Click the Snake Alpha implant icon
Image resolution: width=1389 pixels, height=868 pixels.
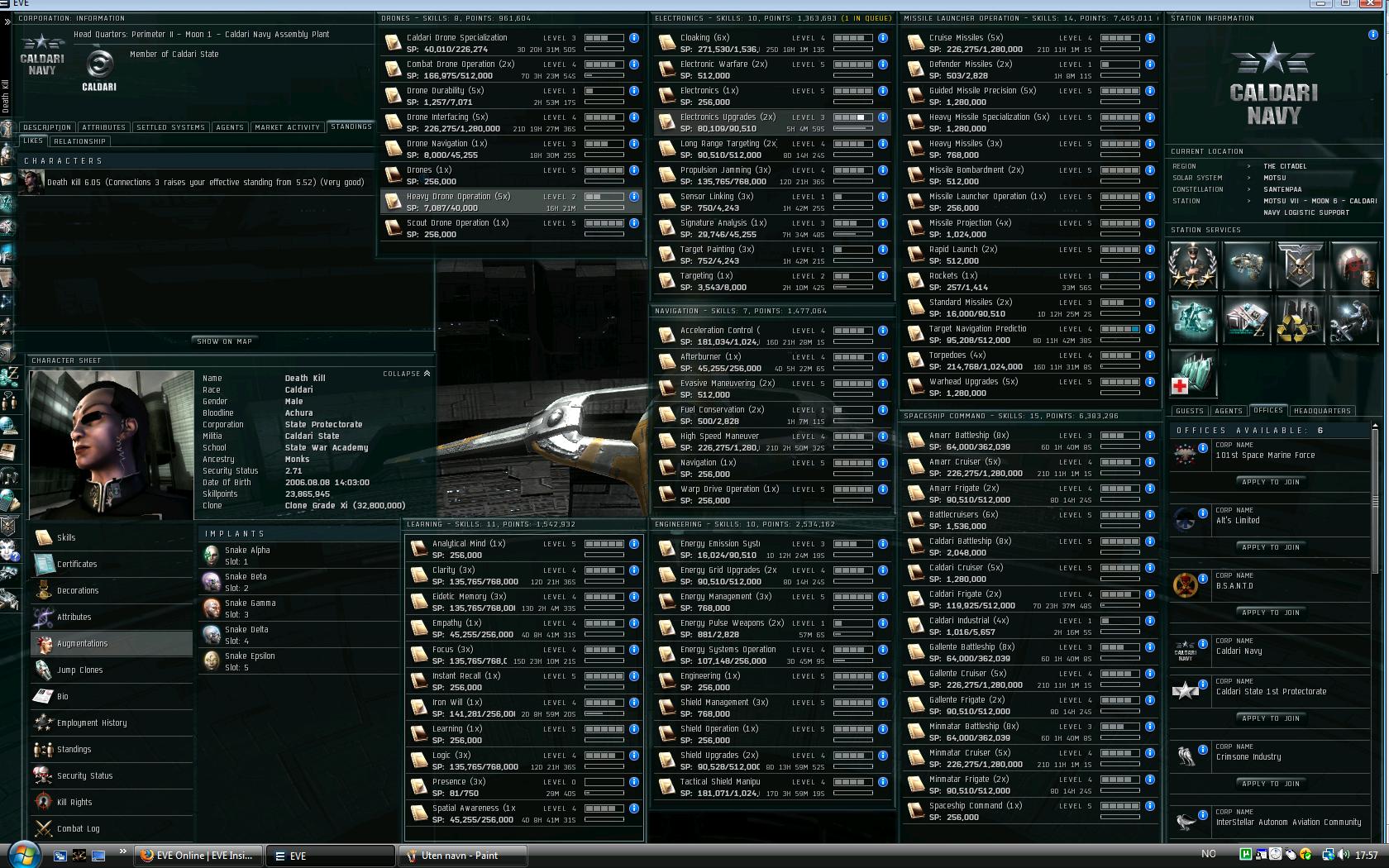(x=212, y=556)
